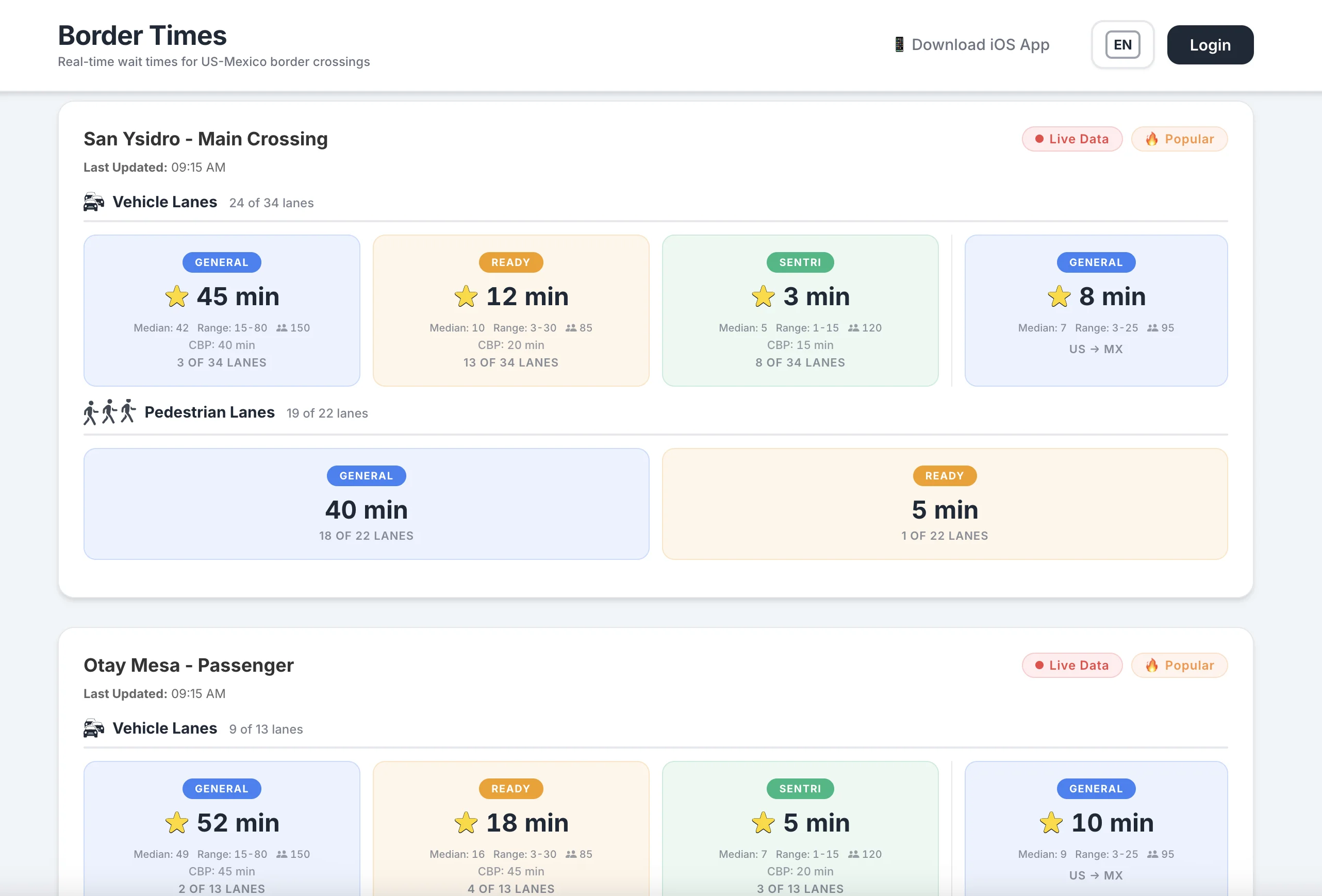Image resolution: width=1322 pixels, height=896 pixels.
Task: Open the EN language selector
Action: pyautogui.click(x=1122, y=44)
